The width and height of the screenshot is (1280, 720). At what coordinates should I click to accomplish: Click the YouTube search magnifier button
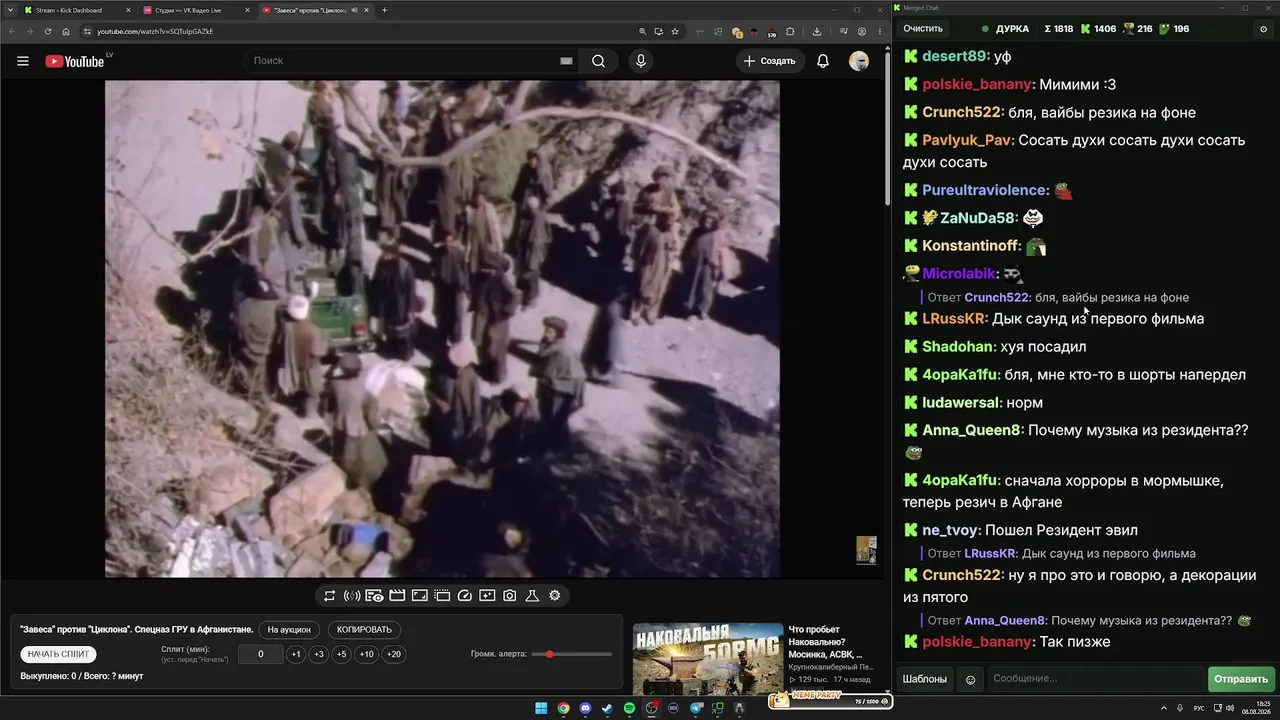click(598, 61)
